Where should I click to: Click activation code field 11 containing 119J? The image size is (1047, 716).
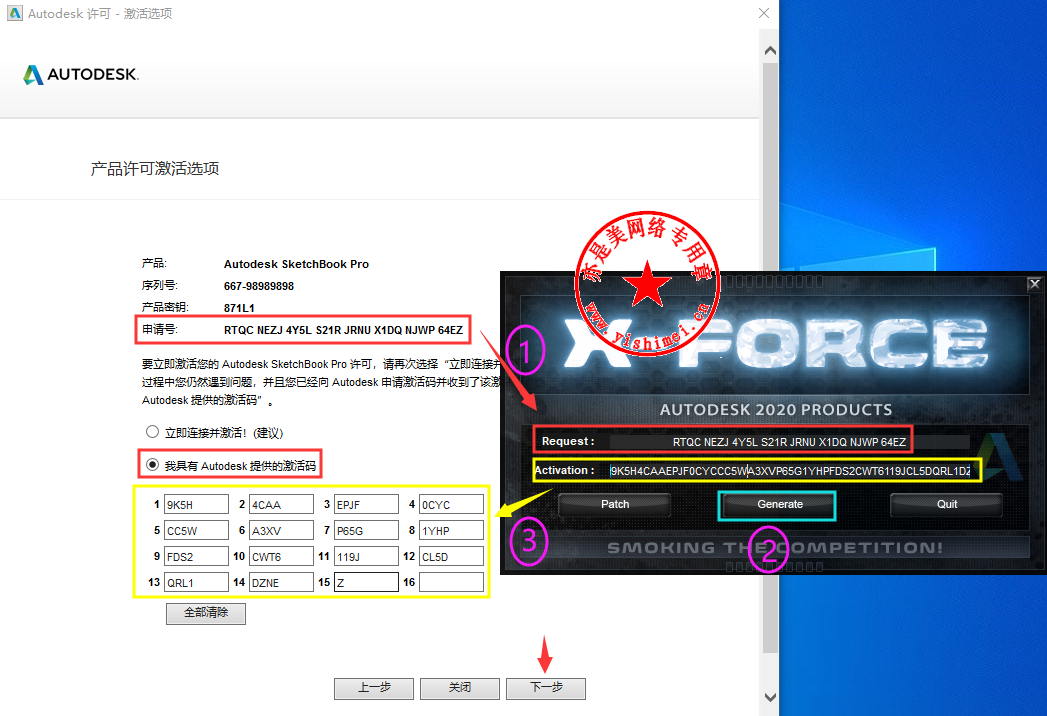pyautogui.click(x=366, y=556)
